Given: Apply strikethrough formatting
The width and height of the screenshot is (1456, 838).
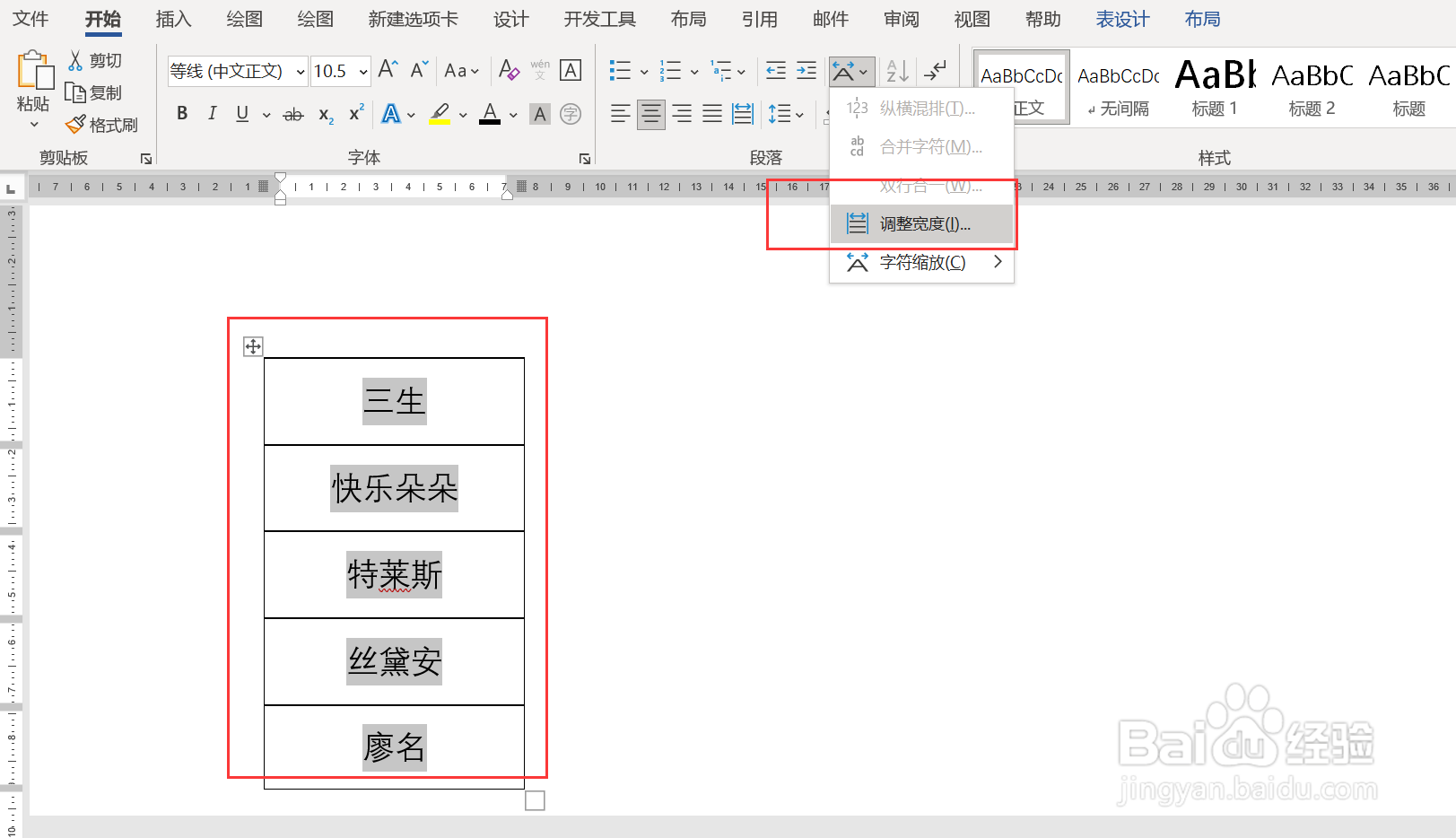Looking at the screenshot, I should click(x=293, y=114).
